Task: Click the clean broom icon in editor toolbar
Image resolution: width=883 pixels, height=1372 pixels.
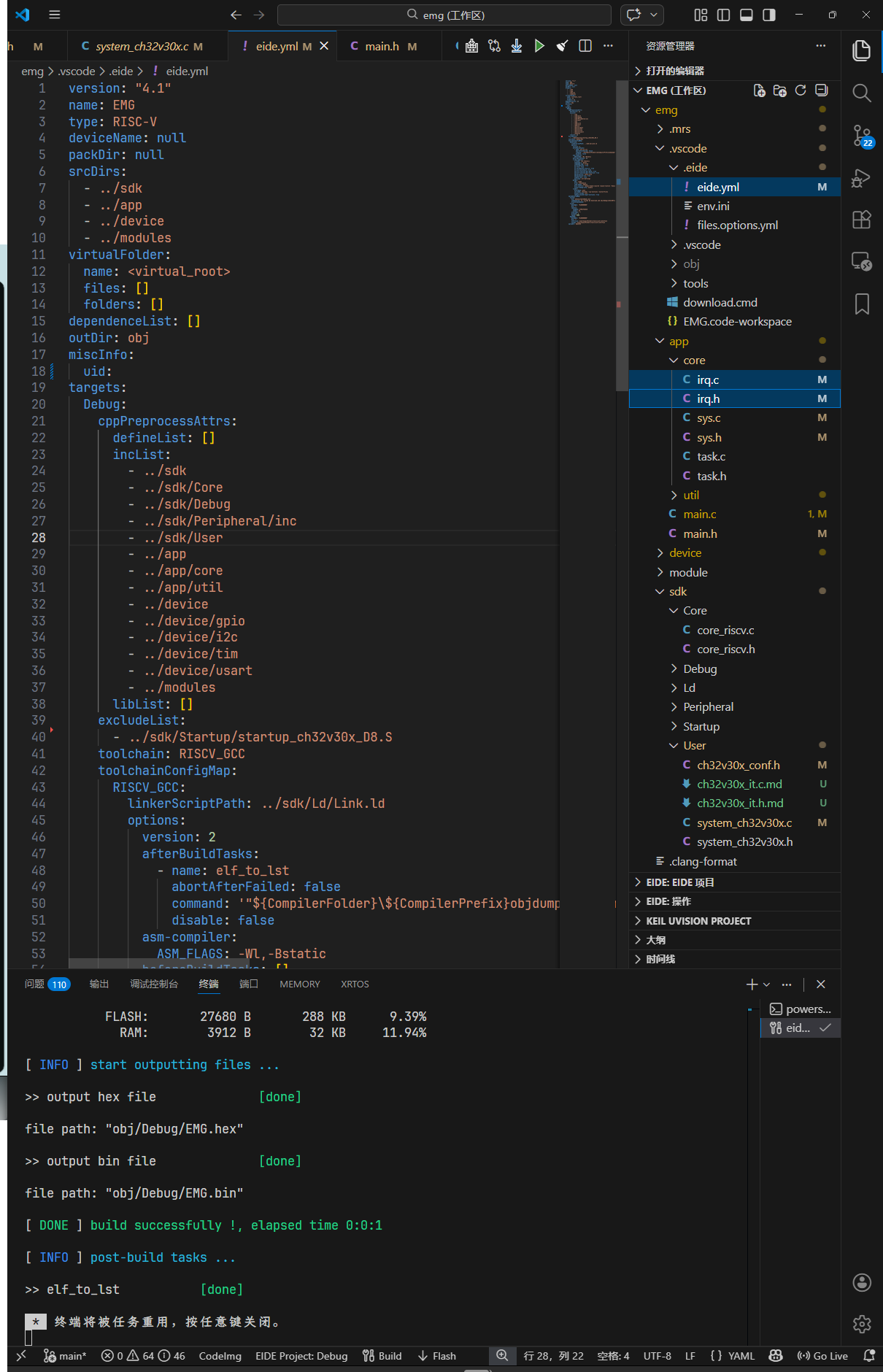Action: tap(562, 46)
